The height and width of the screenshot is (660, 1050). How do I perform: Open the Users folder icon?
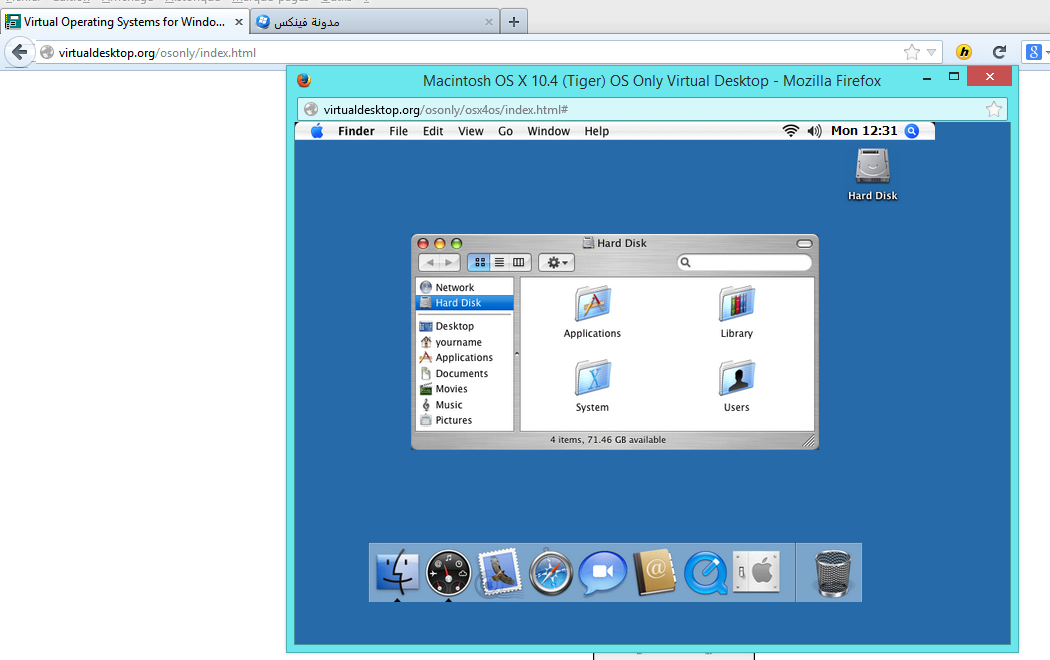[737, 386]
